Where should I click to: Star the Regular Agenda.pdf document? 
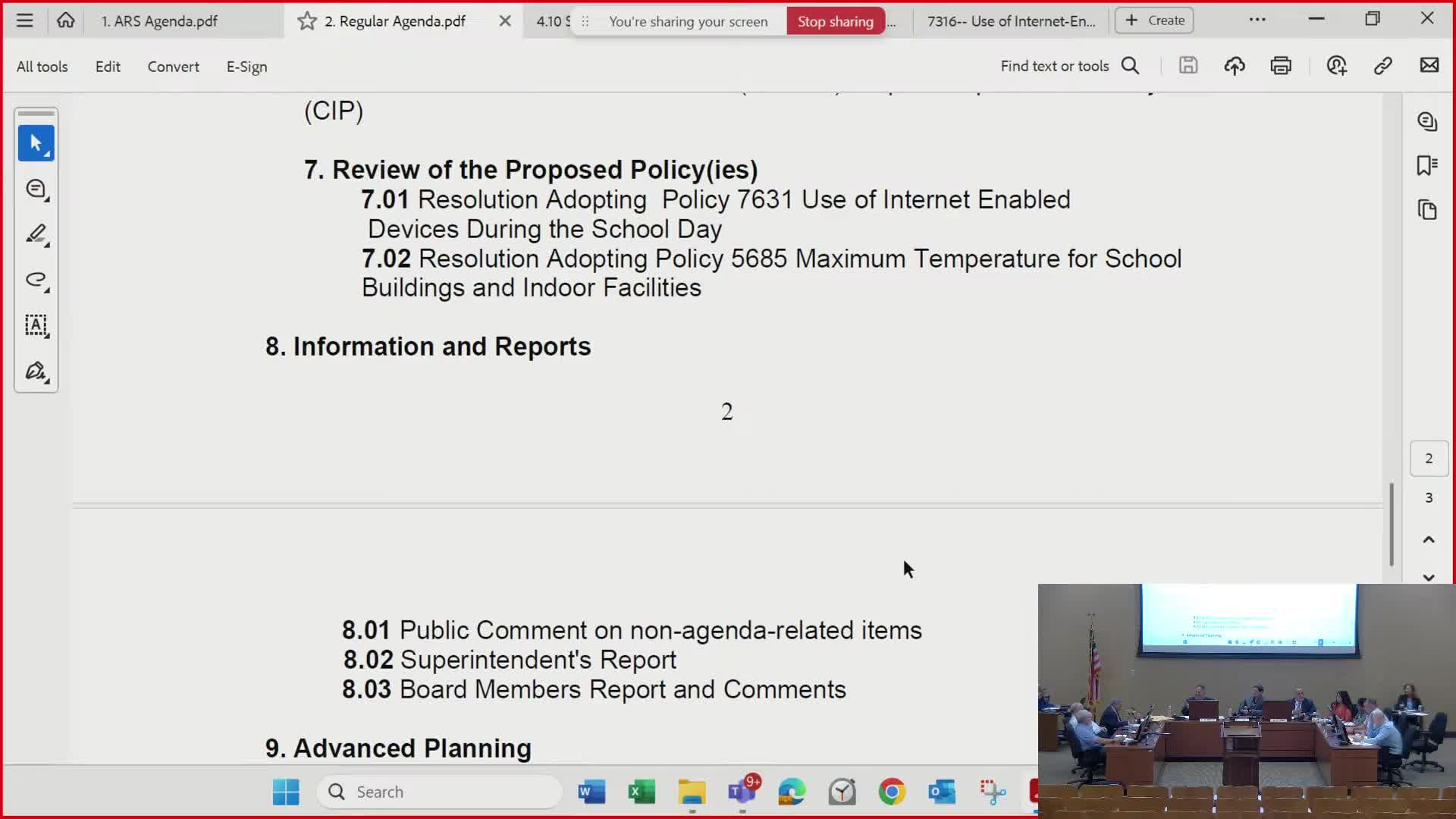pyautogui.click(x=307, y=21)
